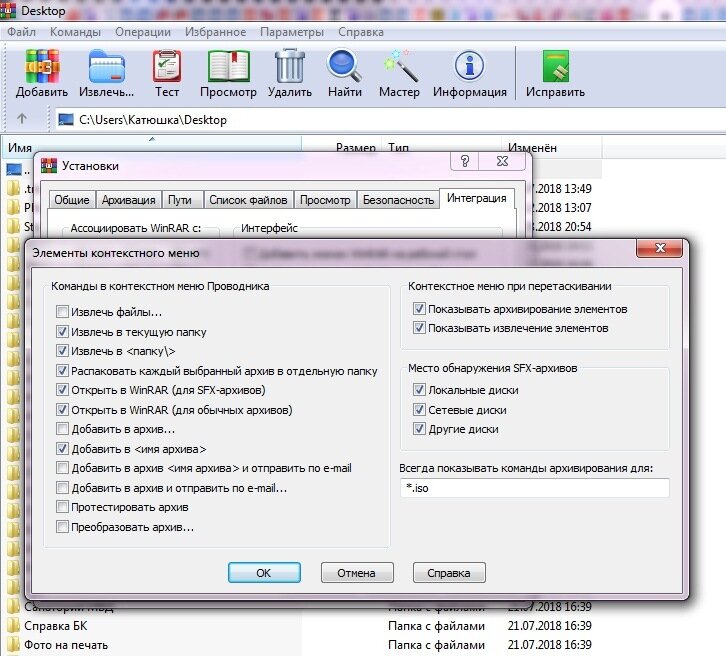This screenshot has height=656, width=726.
Task: Switch to the Общие tab
Action: tap(72, 200)
